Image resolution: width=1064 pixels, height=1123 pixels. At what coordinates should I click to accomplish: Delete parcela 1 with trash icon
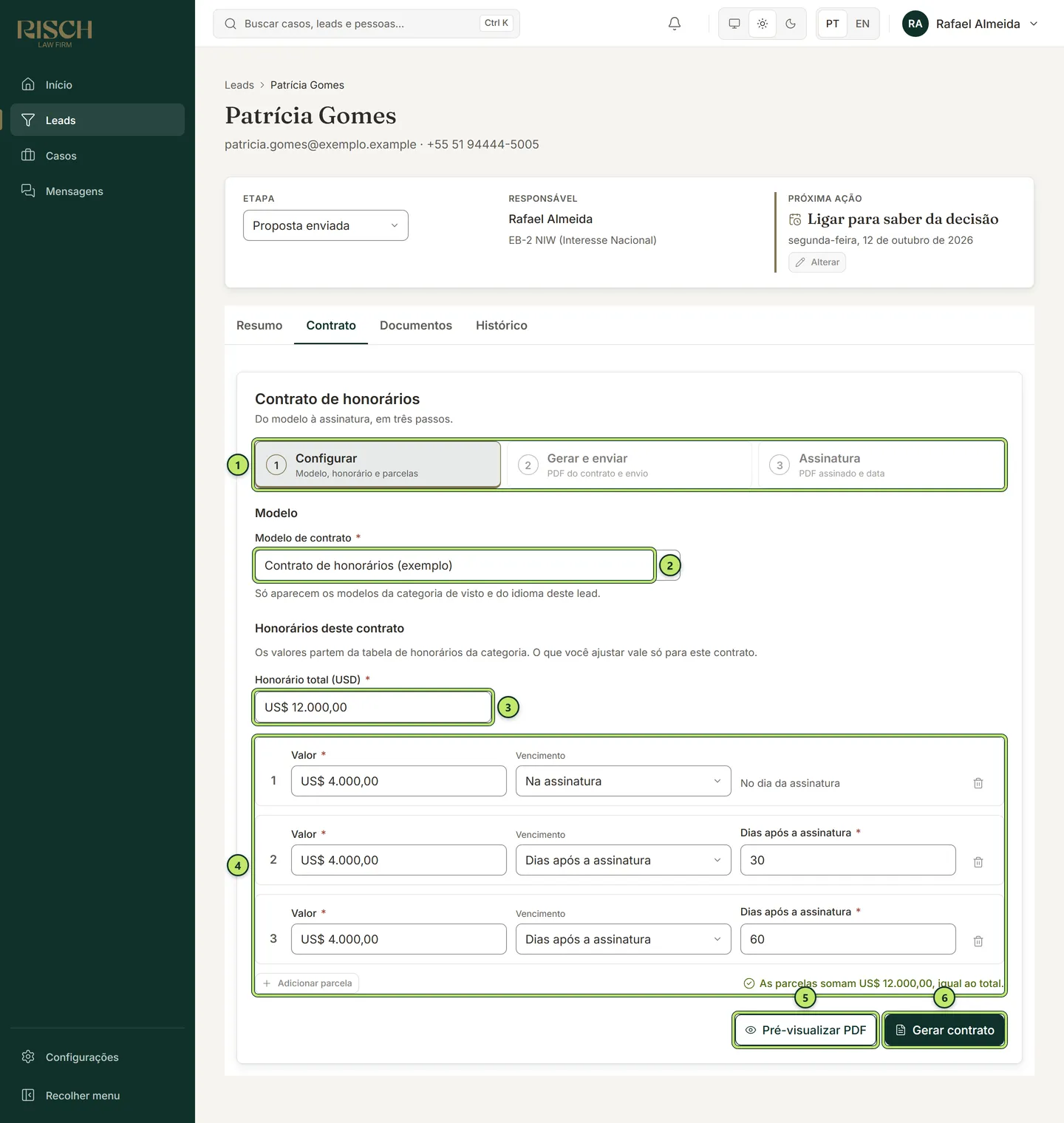[978, 783]
